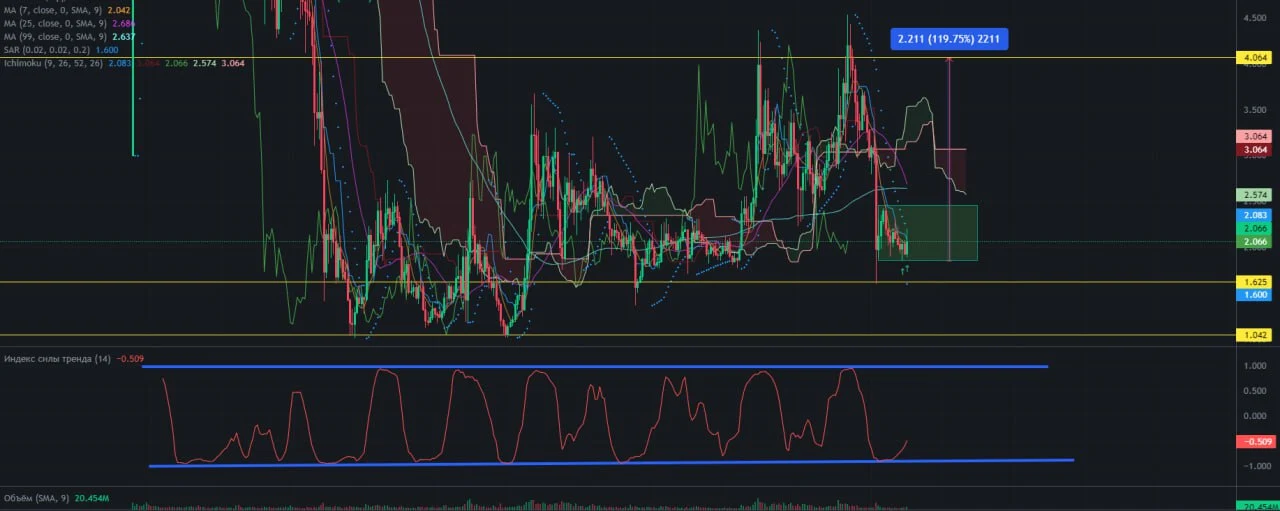Click the -0.509 value beside the indicator title
This screenshot has height=511, width=1280.
tap(129, 358)
